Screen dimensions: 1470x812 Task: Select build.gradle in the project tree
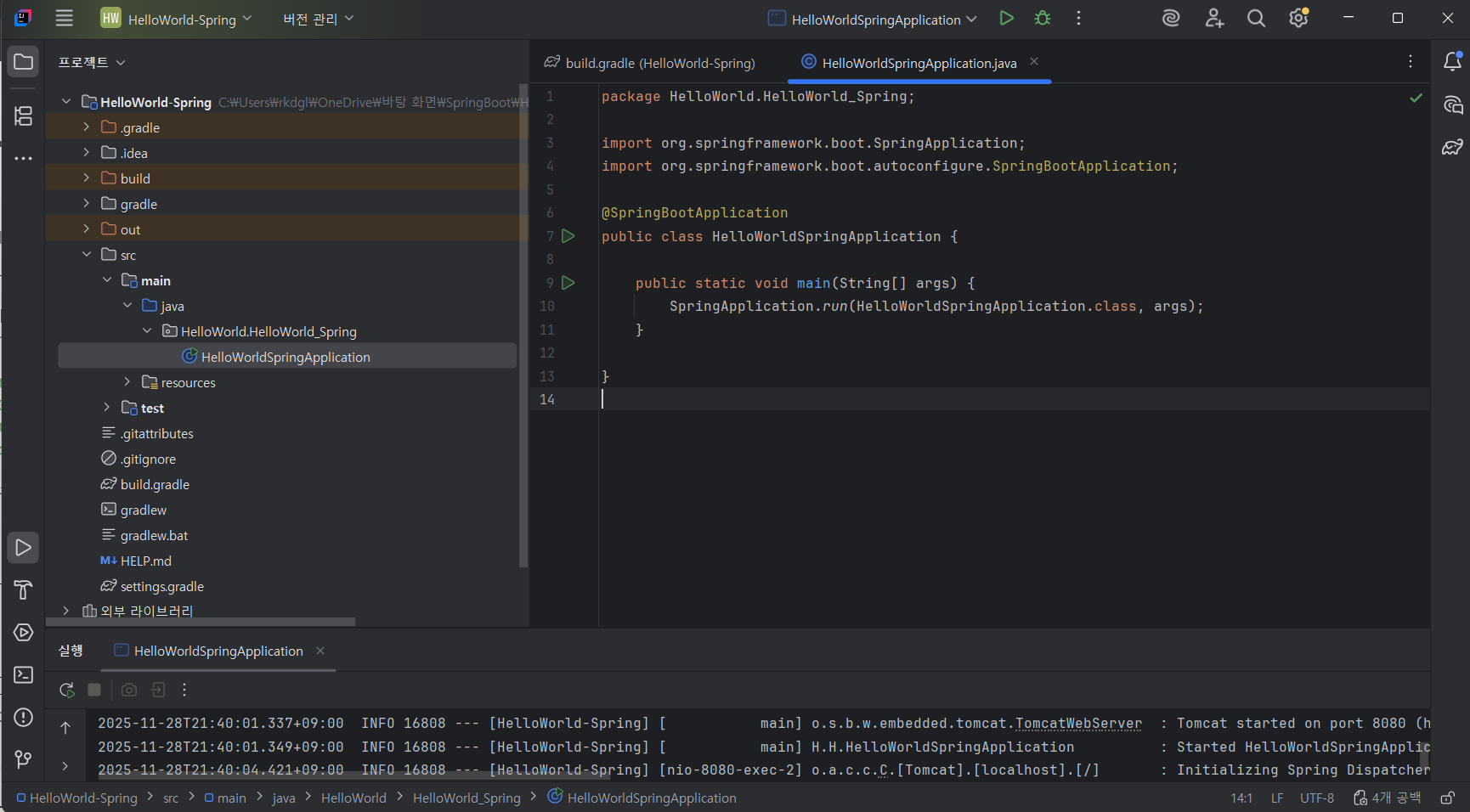(x=155, y=484)
